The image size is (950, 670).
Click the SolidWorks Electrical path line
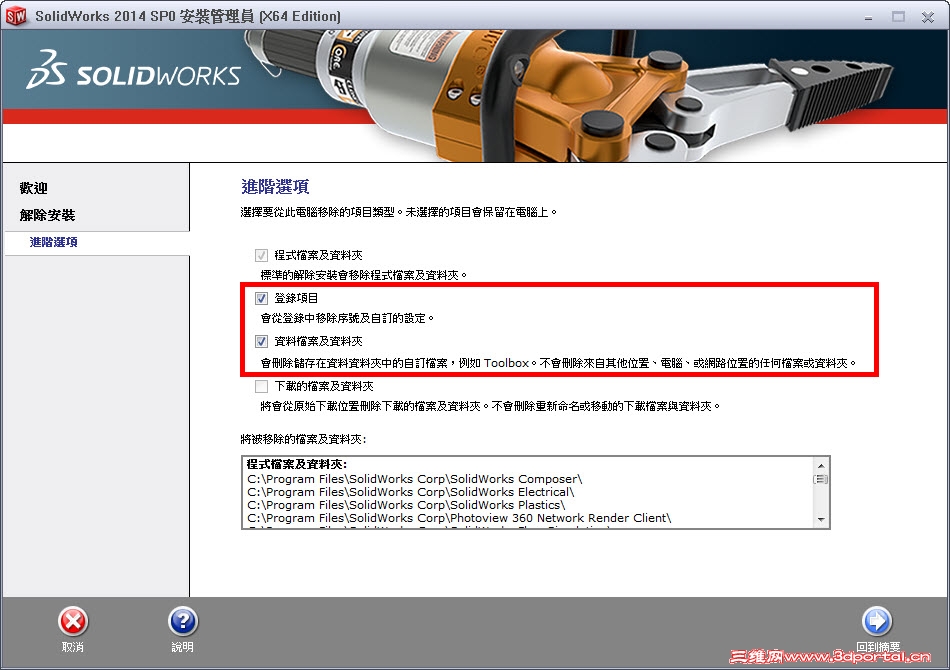[410, 492]
